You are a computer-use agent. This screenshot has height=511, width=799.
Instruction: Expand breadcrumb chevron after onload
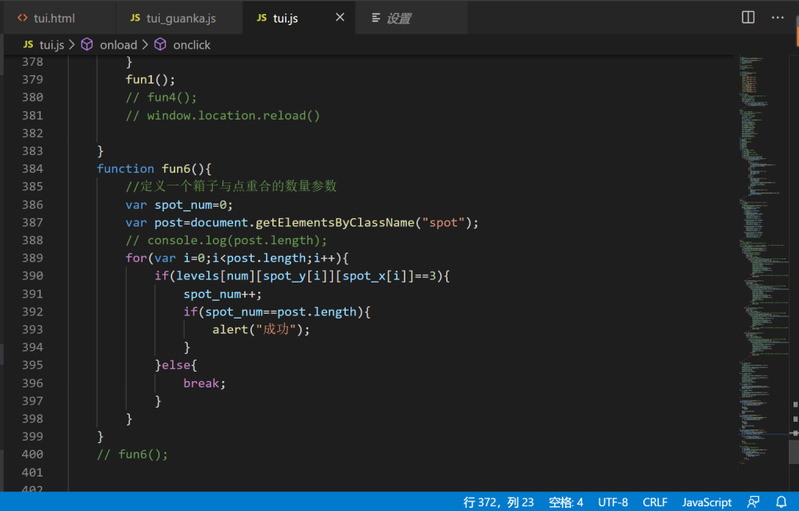coord(145,45)
